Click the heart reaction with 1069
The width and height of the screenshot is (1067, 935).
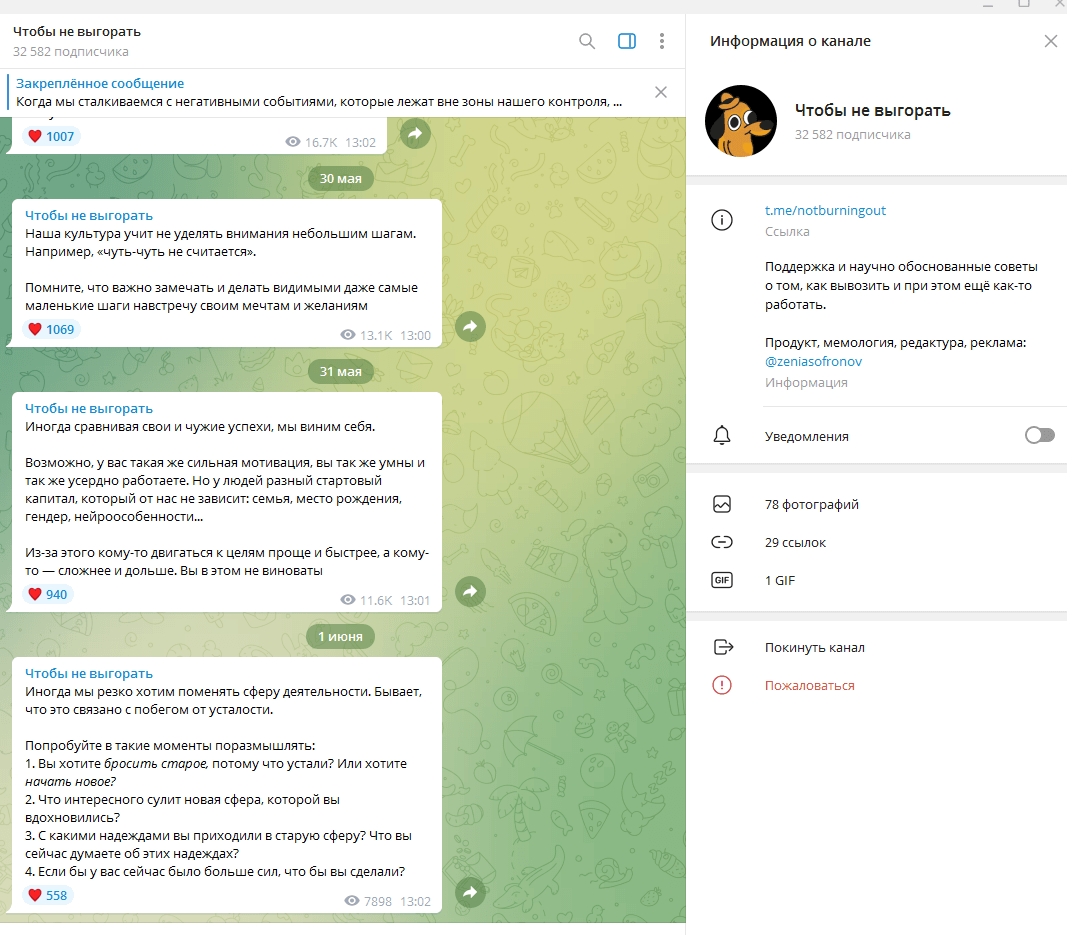point(50,329)
